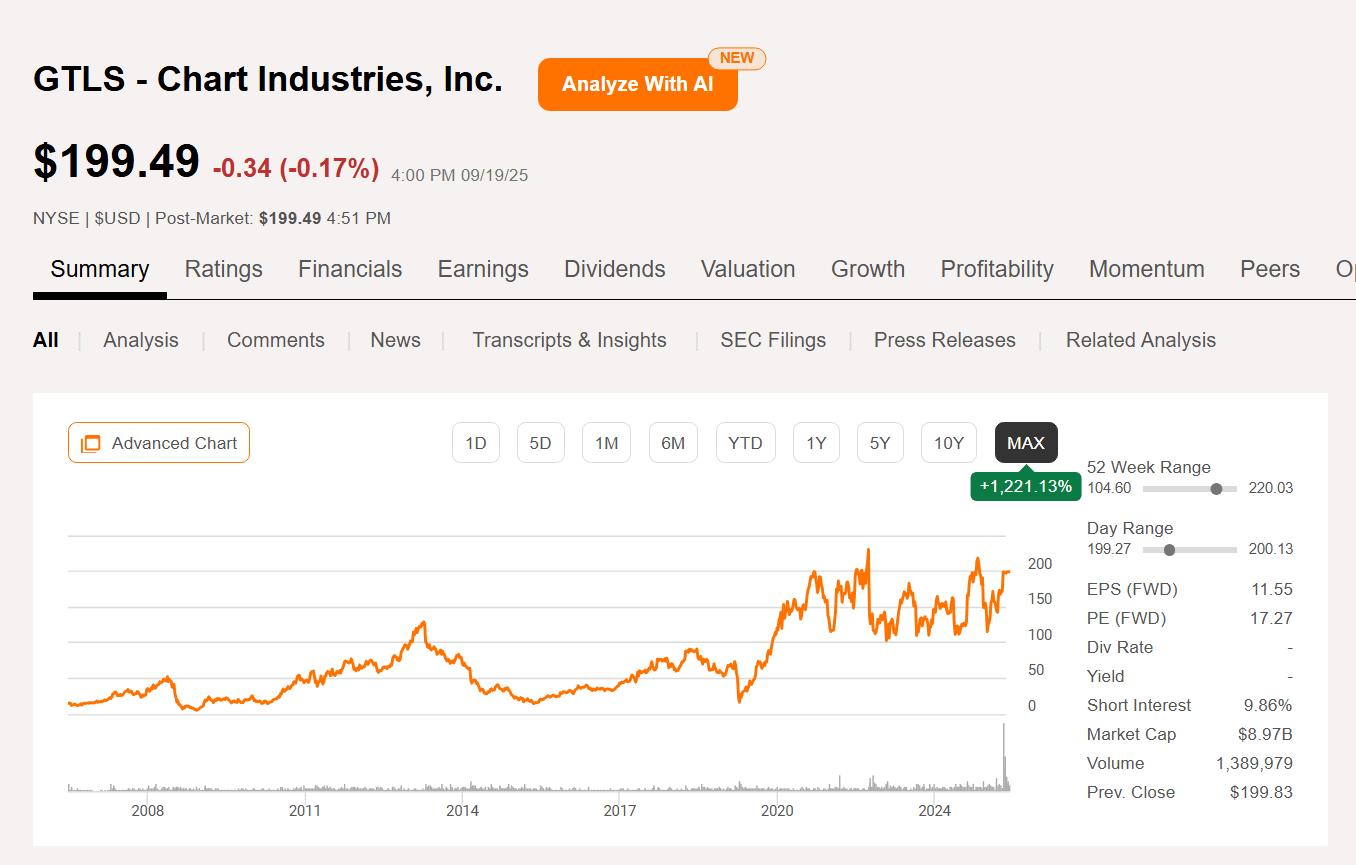The image size is (1356, 865).
Task: View SEC Filings for GTLS
Action: 773,340
